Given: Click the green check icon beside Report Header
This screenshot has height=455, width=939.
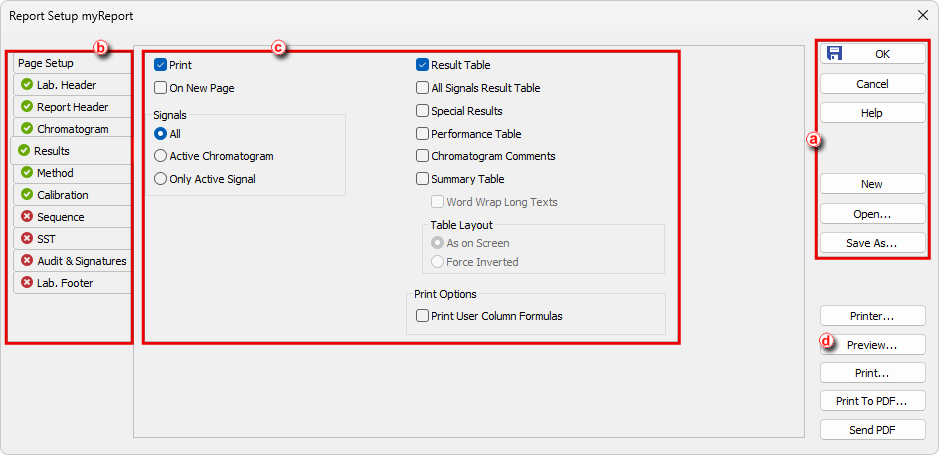Looking at the screenshot, I should [x=26, y=107].
